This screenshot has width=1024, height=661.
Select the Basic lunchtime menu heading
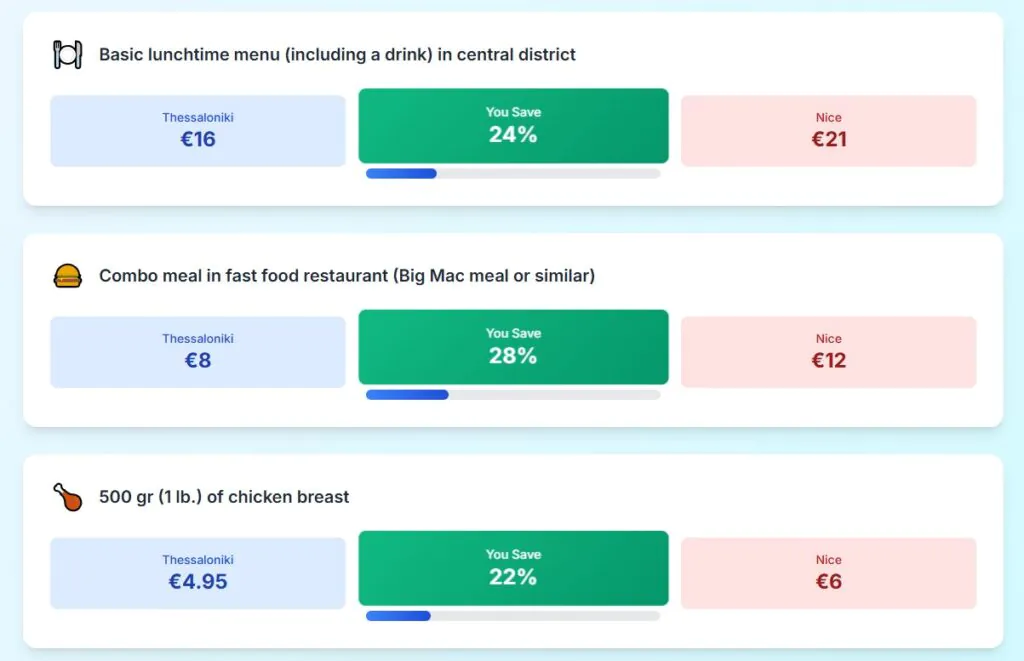(337, 55)
